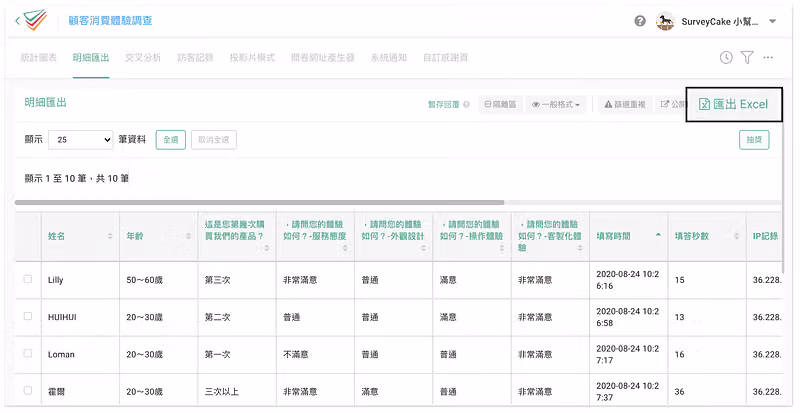Tick the checkbox for the 霍爾 row
800x413 pixels.
click(28, 391)
